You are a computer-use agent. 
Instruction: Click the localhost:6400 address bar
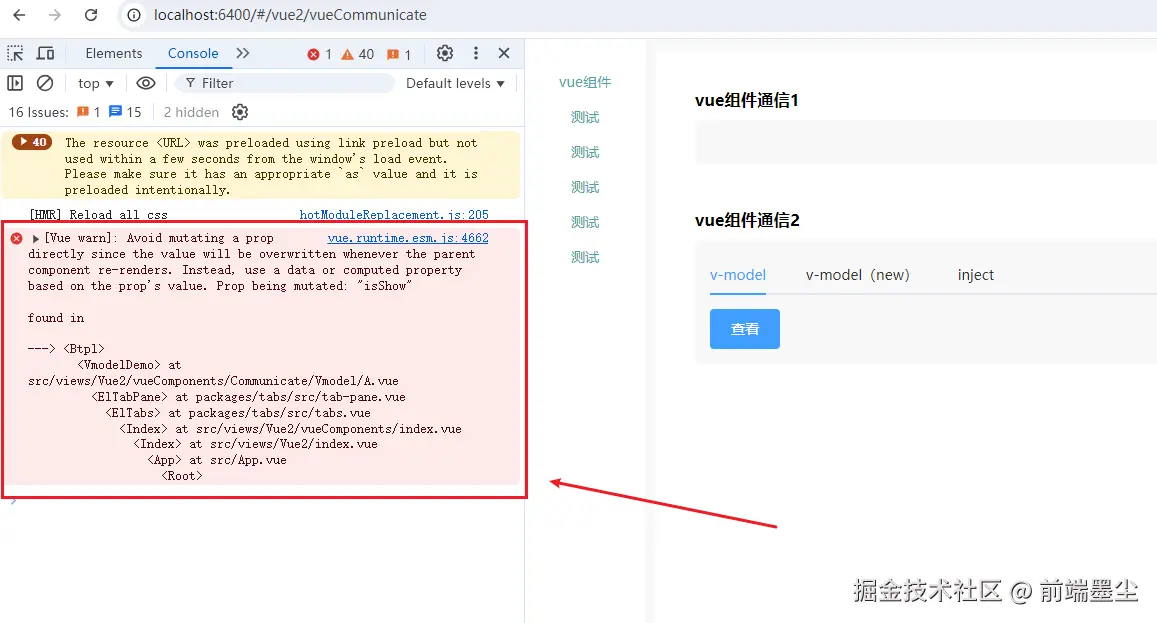click(x=290, y=15)
